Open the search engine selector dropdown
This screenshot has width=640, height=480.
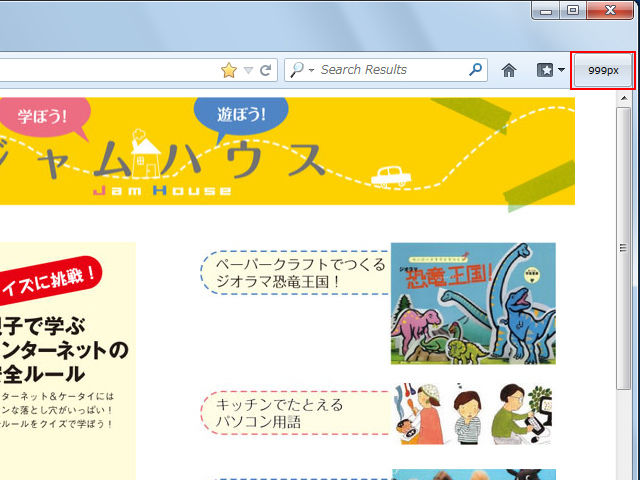tap(311, 70)
